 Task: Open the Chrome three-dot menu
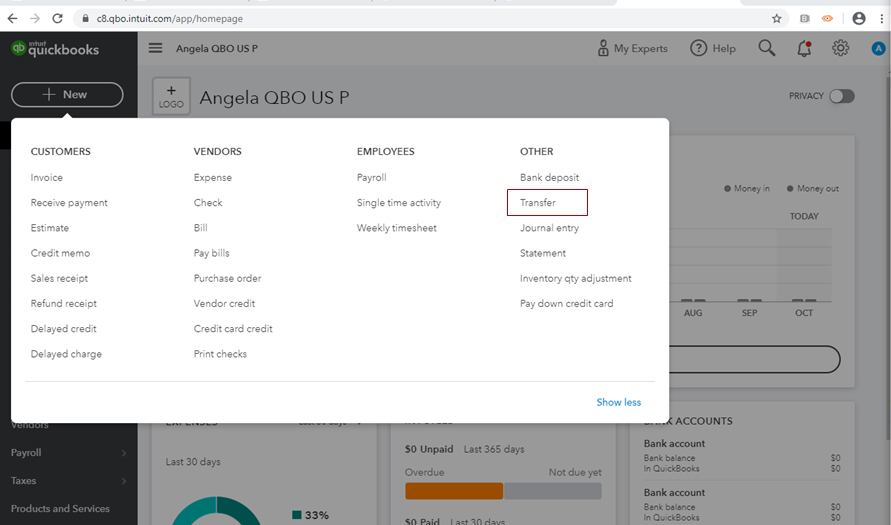click(x=881, y=18)
